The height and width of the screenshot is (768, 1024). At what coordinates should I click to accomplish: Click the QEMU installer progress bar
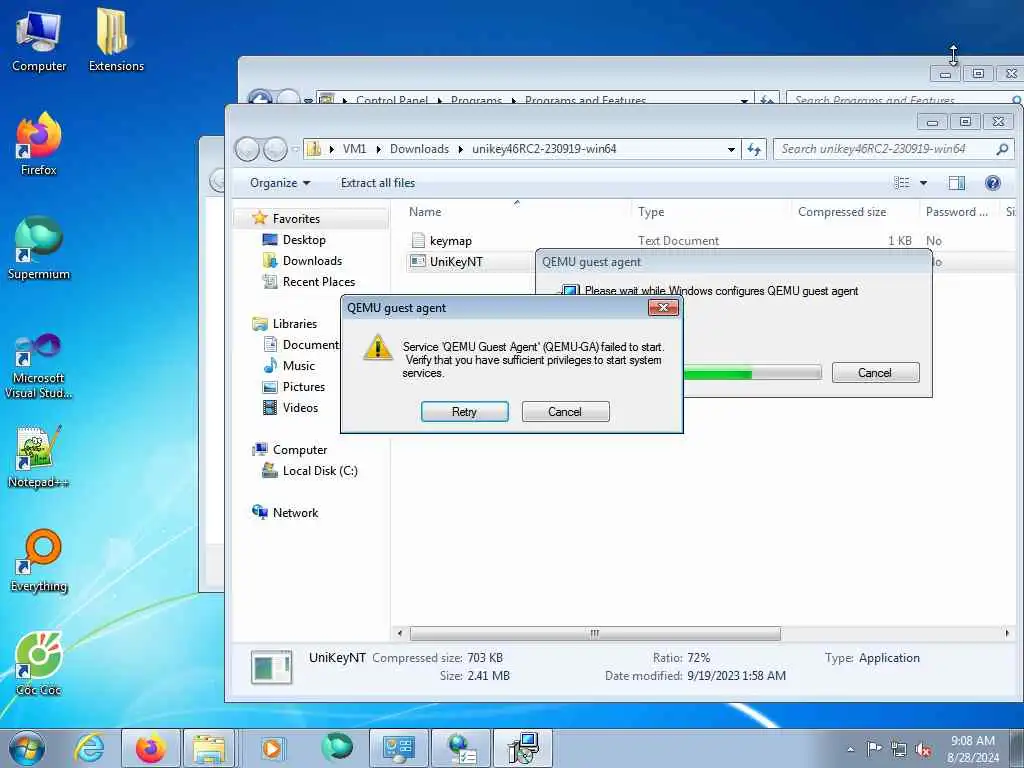point(752,374)
